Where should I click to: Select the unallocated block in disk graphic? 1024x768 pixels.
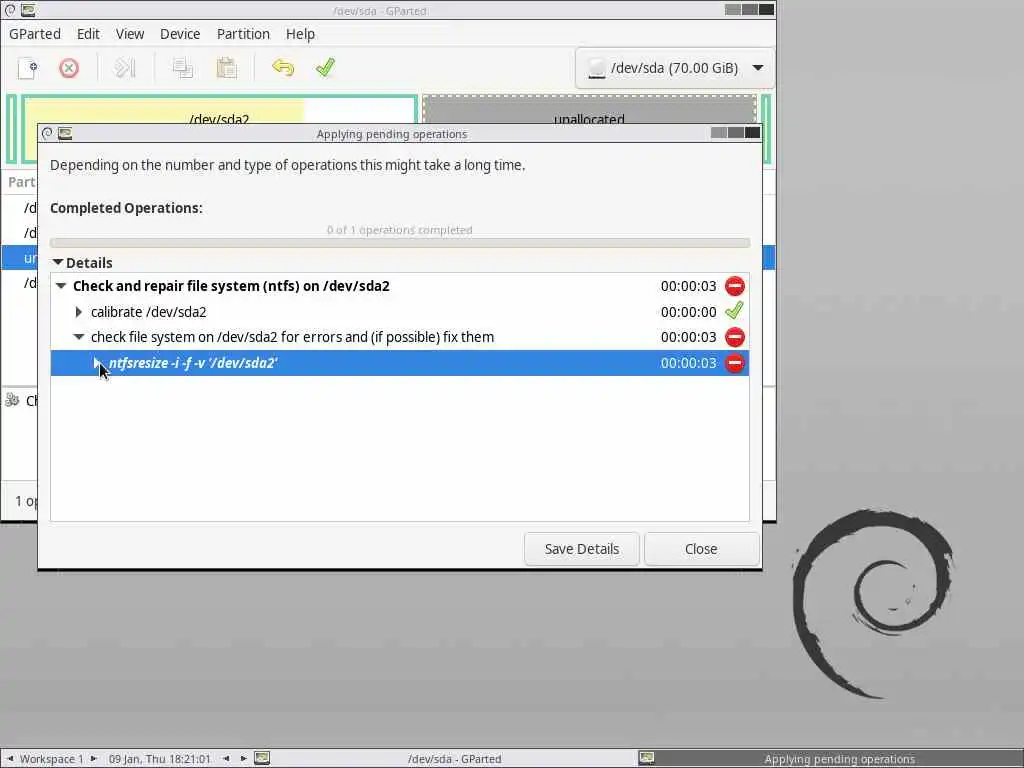point(589,110)
